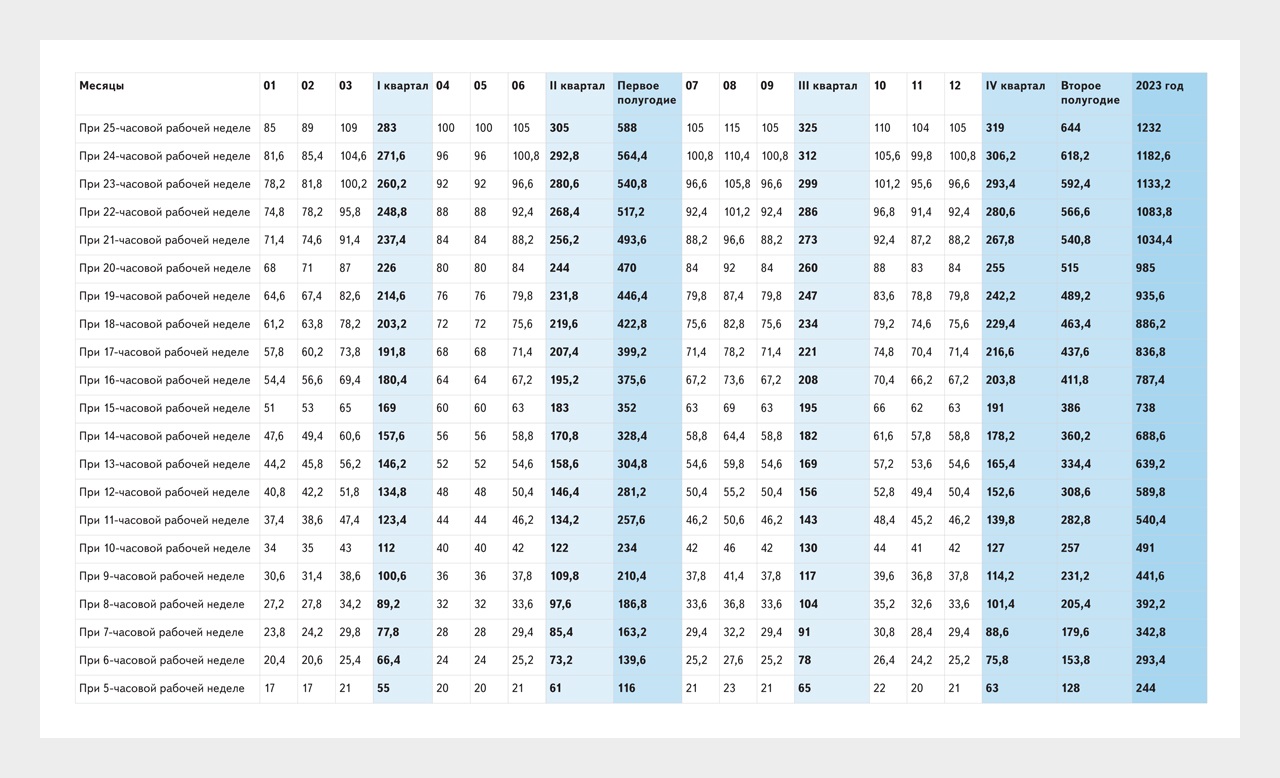Select row label 'При 22-часовой рабочей неделе'
The image size is (1280, 778).
[x=165, y=212]
